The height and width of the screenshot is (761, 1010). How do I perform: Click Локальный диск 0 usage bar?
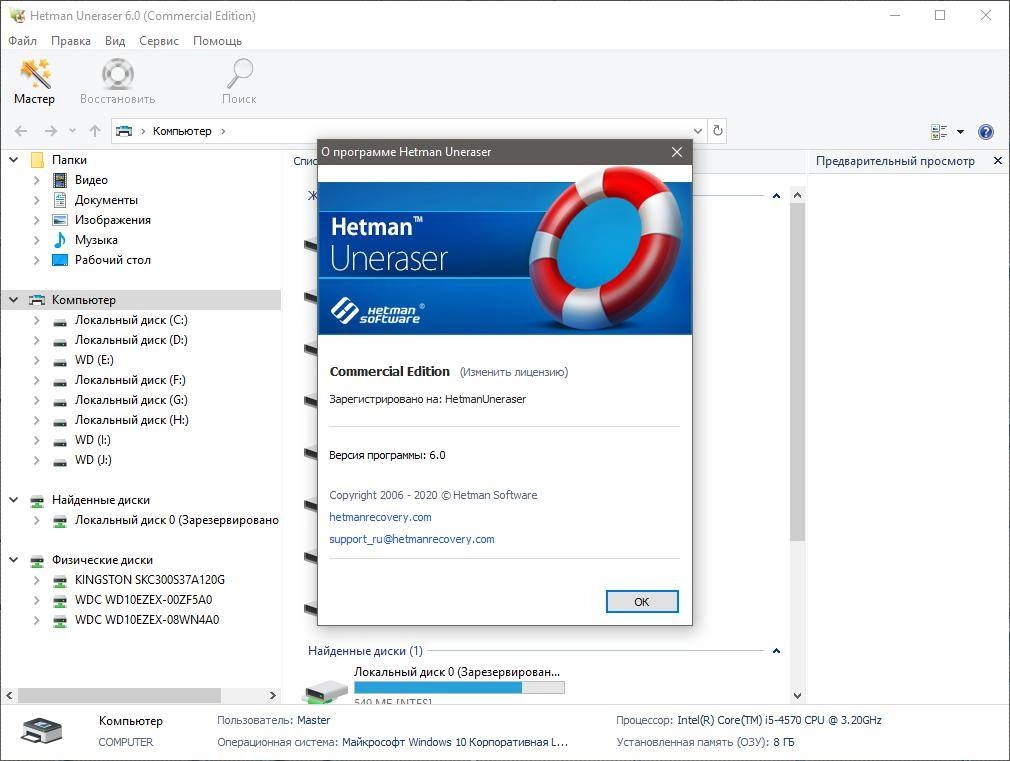point(459,688)
